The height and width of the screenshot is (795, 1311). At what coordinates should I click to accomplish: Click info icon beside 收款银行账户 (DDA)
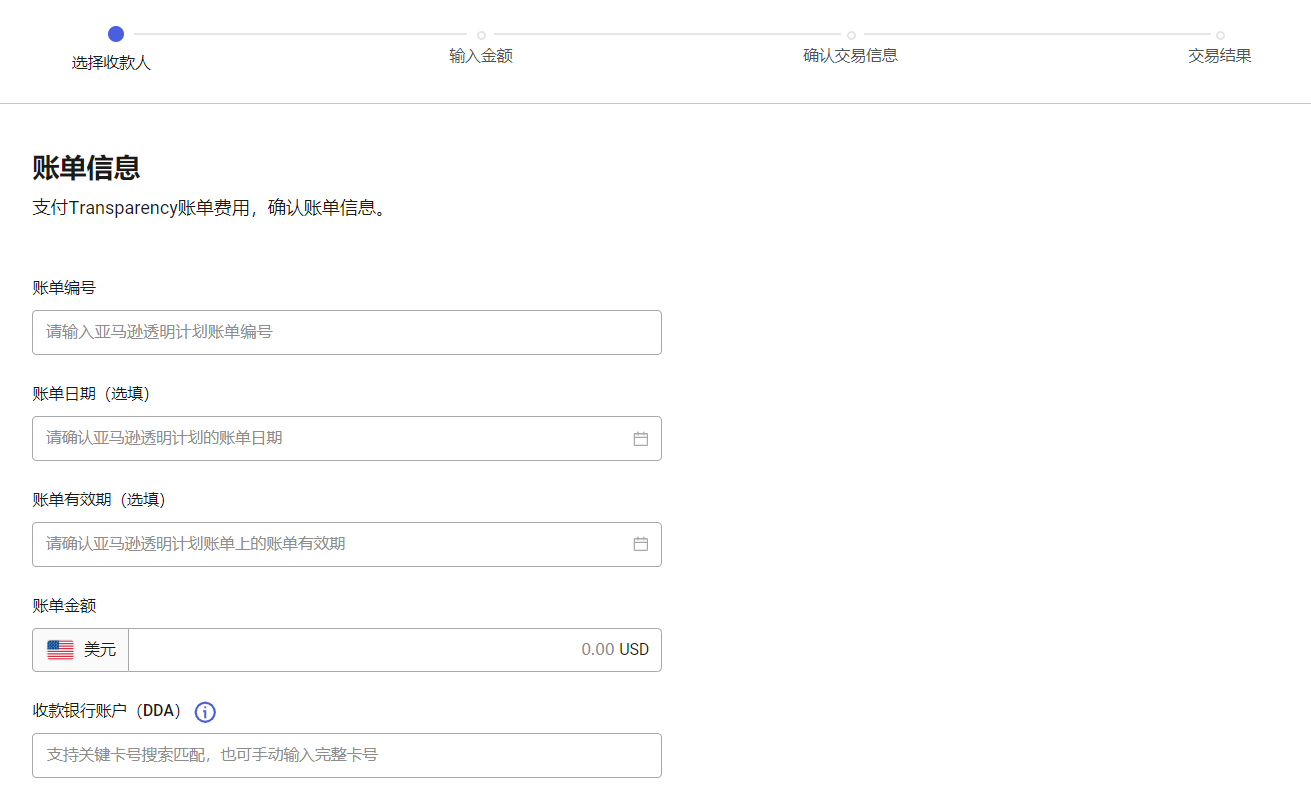coord(205,712)
